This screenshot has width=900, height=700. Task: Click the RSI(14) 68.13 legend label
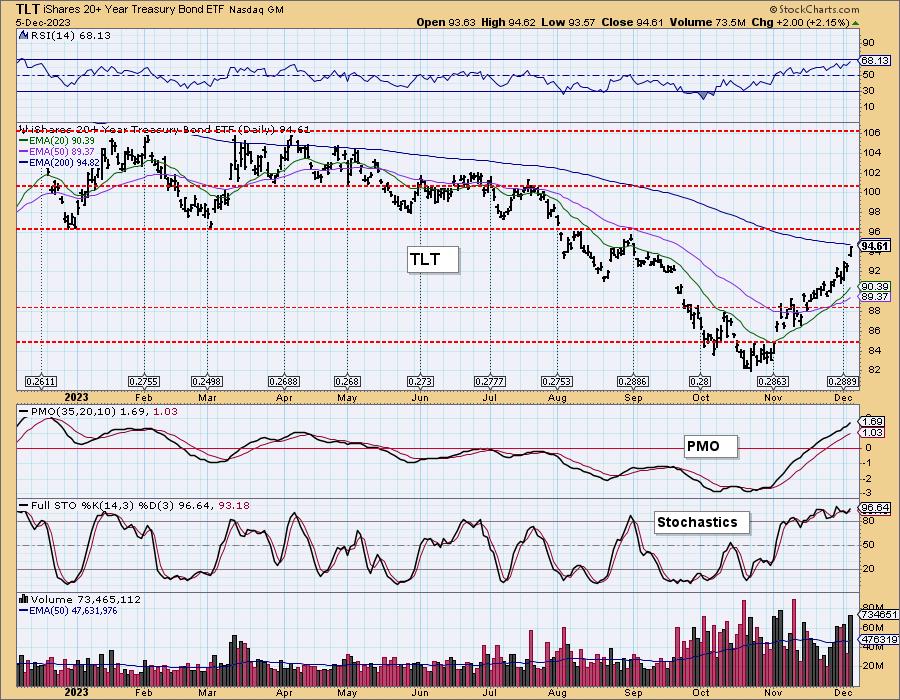click(x=70, y=36)
